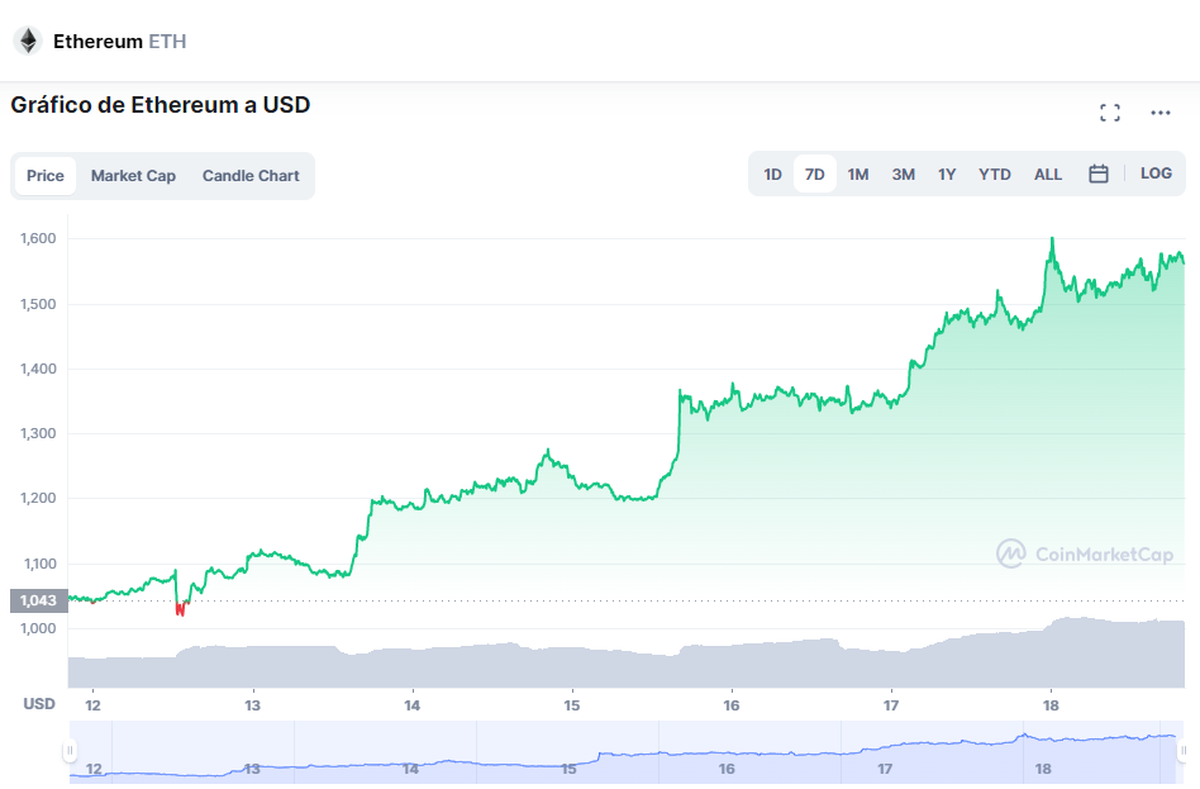
Task: Switch to the Market Cap tab
Action: (133, 175)
